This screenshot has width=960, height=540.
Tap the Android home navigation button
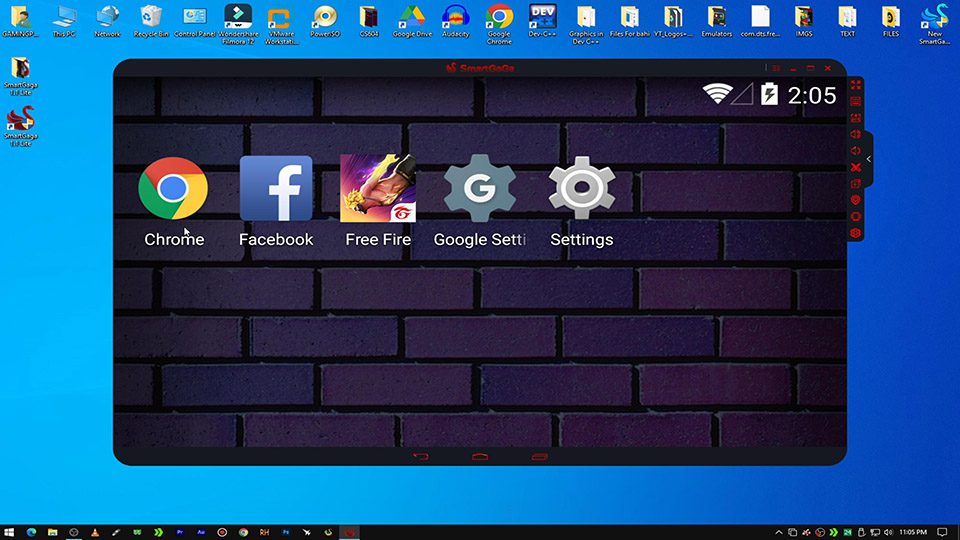[480, 456]
